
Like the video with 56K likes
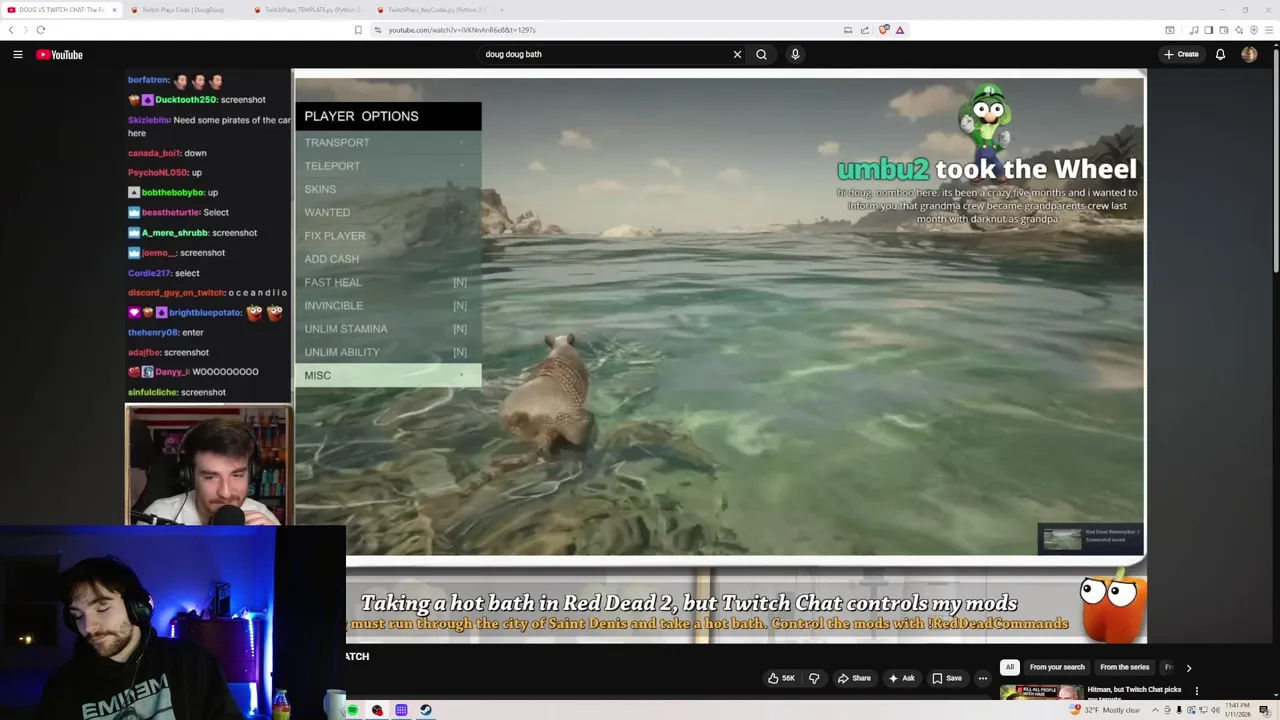781,678
